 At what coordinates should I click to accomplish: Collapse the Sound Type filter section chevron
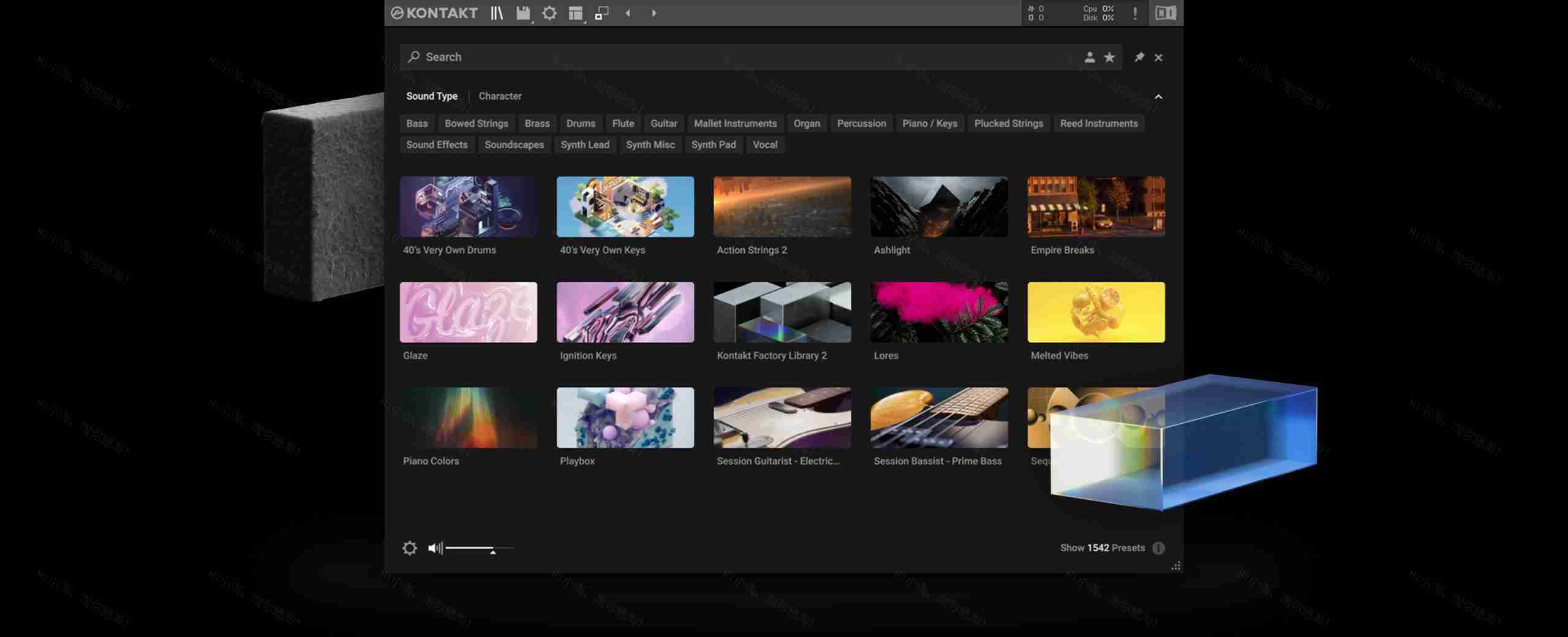click(1158, 97)
